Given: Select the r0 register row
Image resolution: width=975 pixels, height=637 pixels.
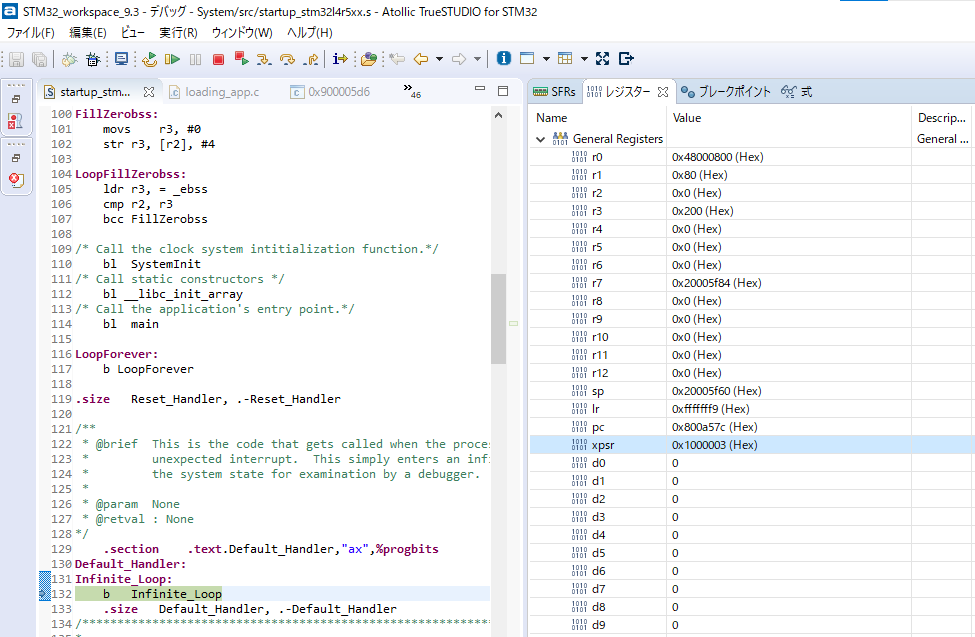Looking at the screenshot, I should click(x=752, y=157).
